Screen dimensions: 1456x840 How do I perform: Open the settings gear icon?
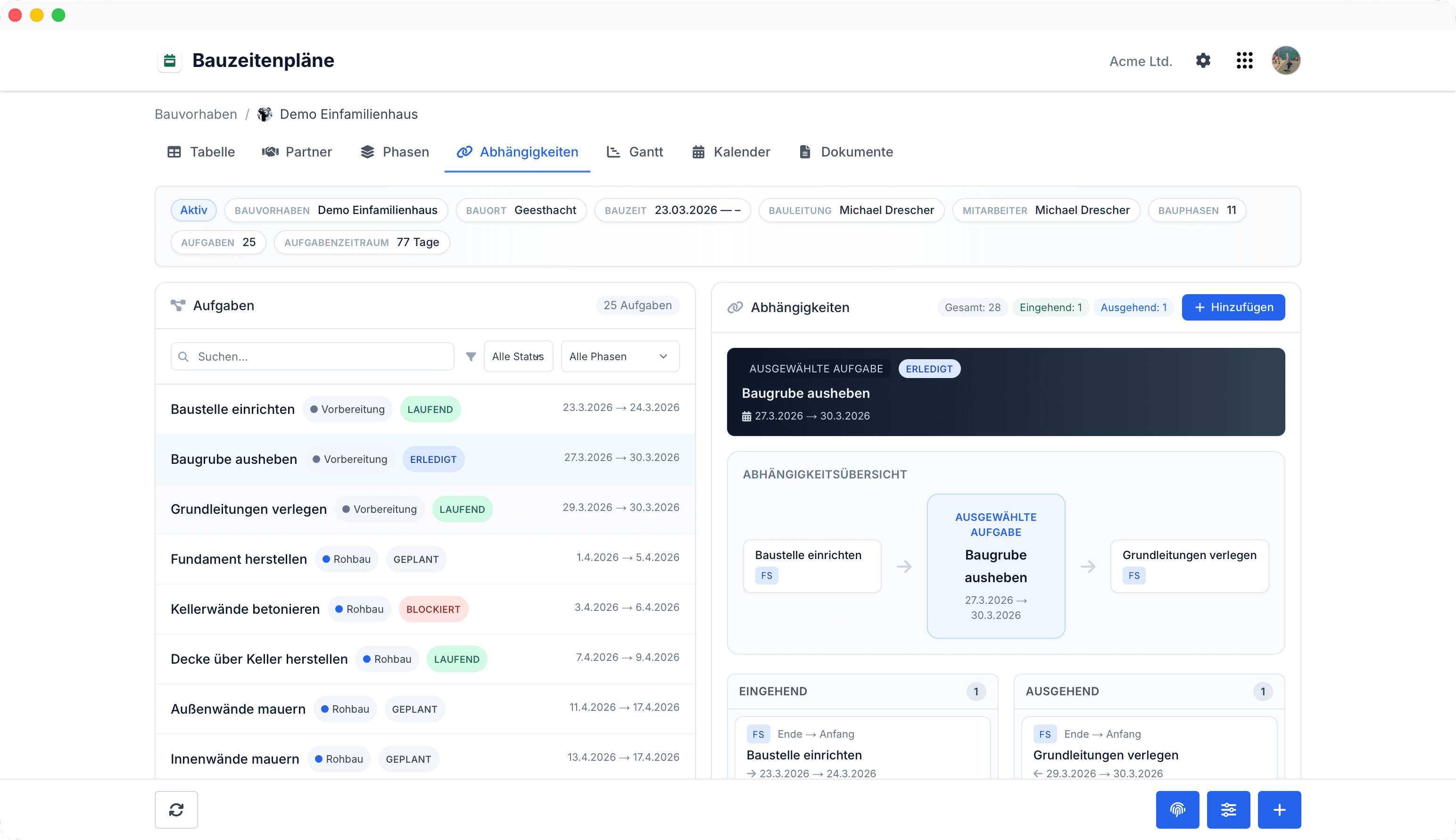[1203, 61]
